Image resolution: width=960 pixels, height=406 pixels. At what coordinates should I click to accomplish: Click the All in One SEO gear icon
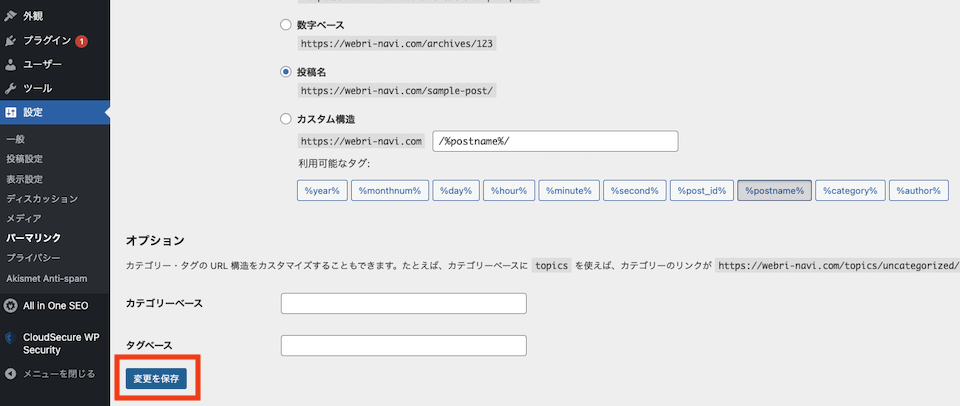(x=10, y=305)
